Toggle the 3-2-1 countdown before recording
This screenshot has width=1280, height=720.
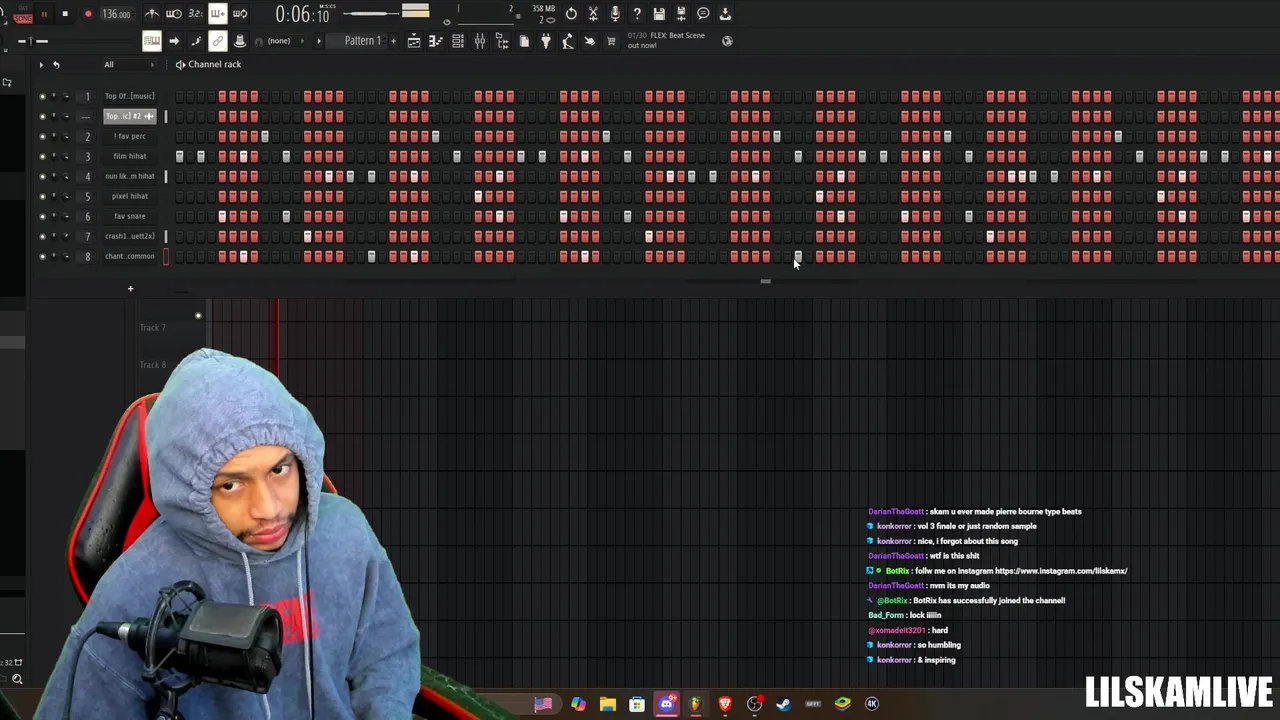pyautogui.click(x=195, y=14)
